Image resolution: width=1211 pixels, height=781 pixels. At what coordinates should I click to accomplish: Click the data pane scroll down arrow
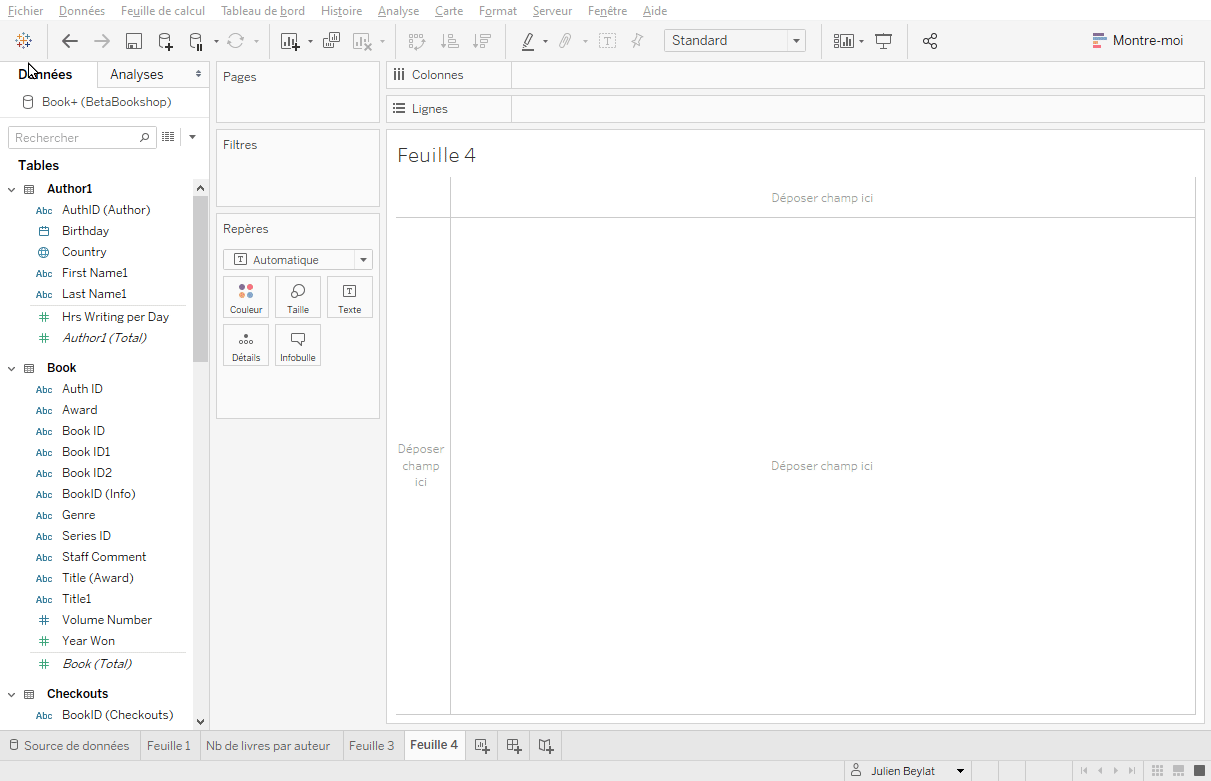[x=200, y=721]
